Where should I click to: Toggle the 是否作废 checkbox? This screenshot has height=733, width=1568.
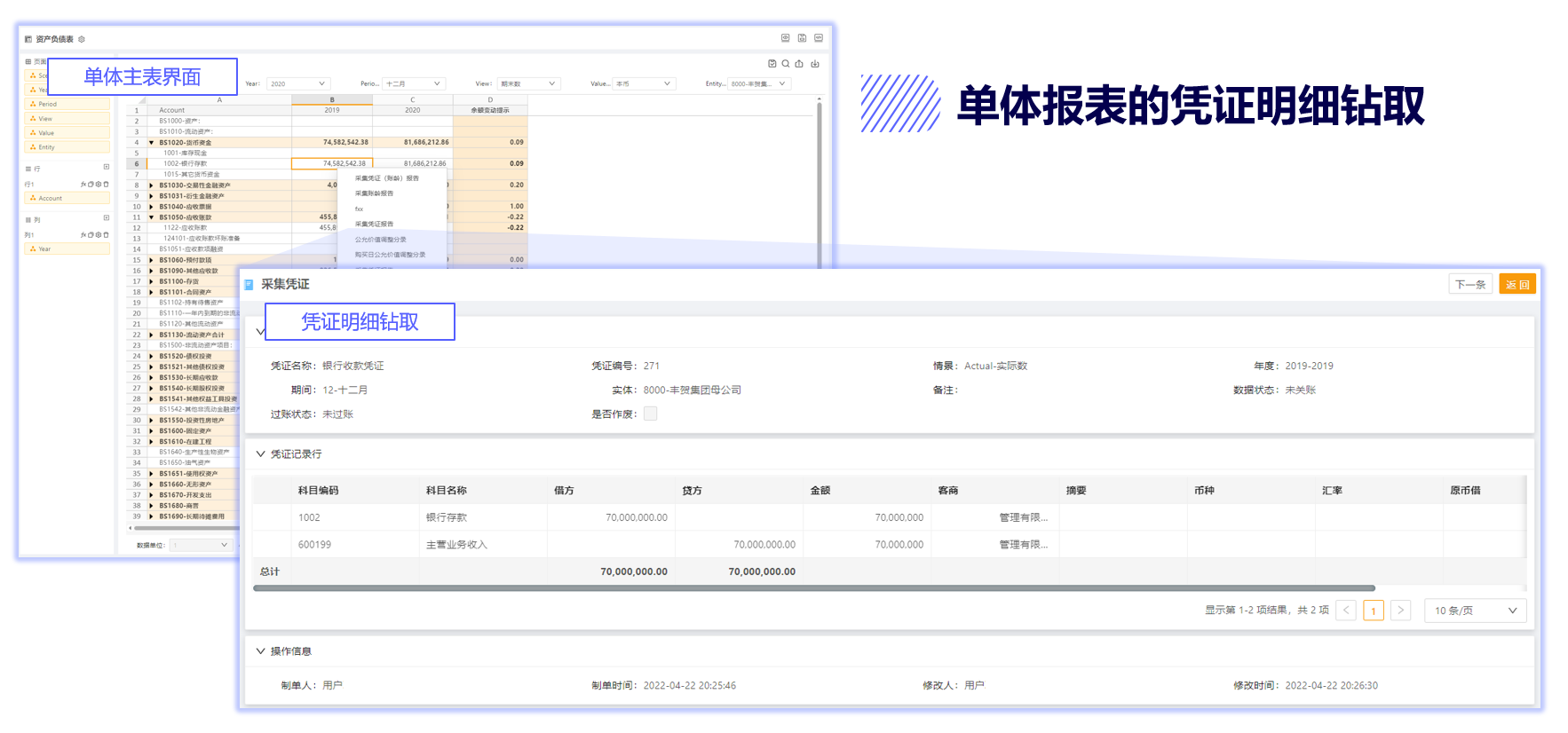(651, 414)
